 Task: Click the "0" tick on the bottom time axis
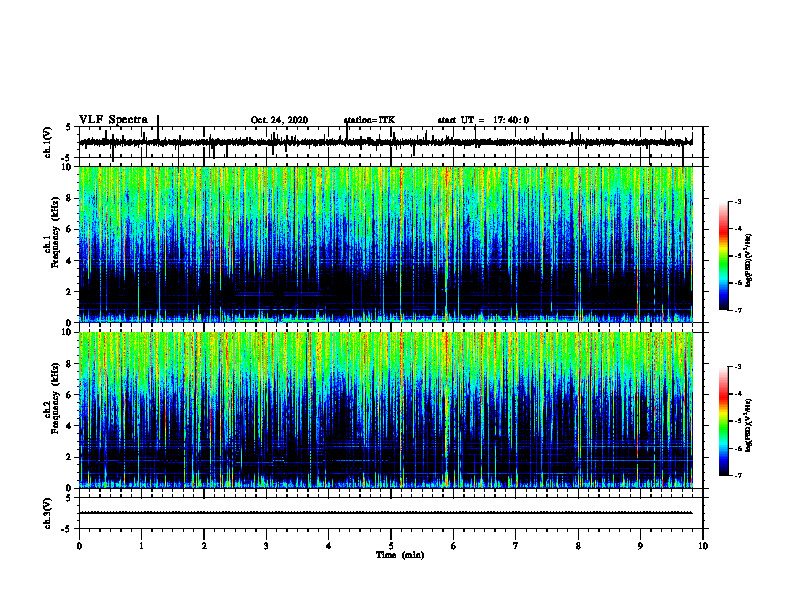click(x=79, y=546)
